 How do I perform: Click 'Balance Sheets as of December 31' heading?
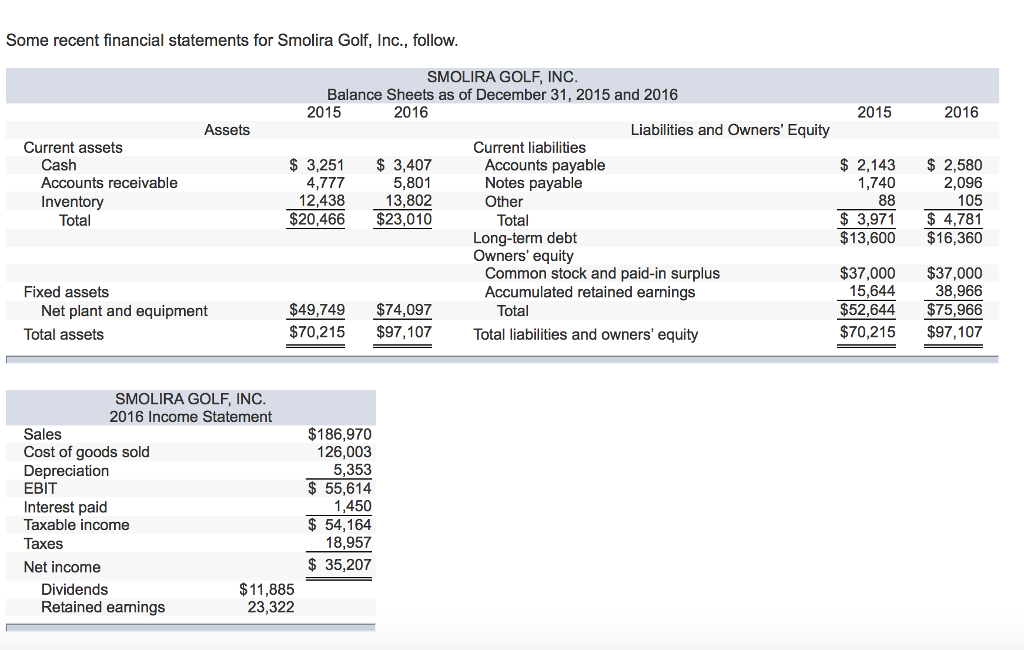tap(502, 95)
